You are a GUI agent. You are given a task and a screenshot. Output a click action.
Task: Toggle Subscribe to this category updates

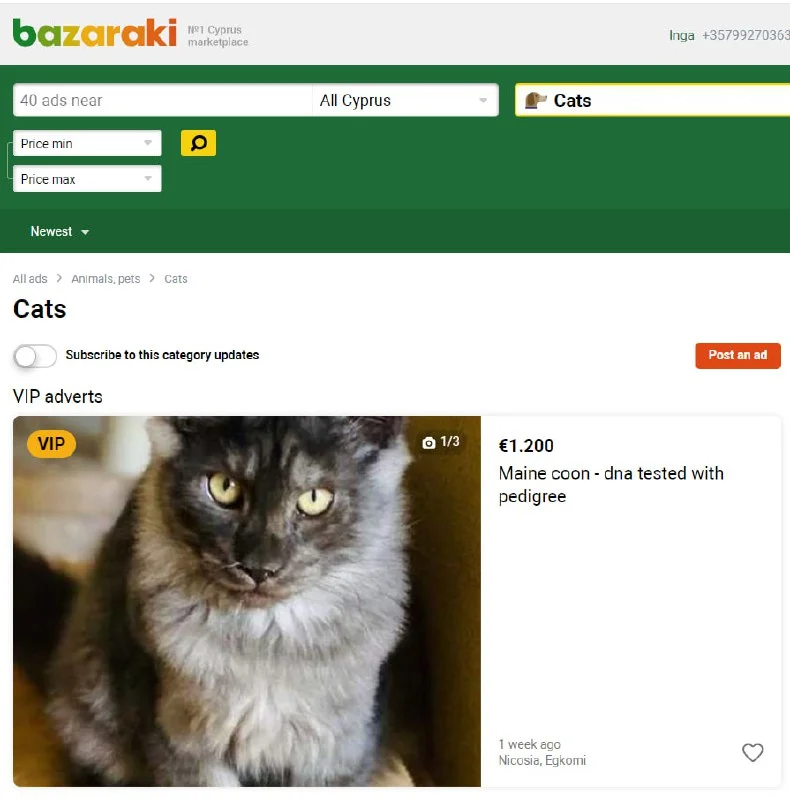pos(35,356)
